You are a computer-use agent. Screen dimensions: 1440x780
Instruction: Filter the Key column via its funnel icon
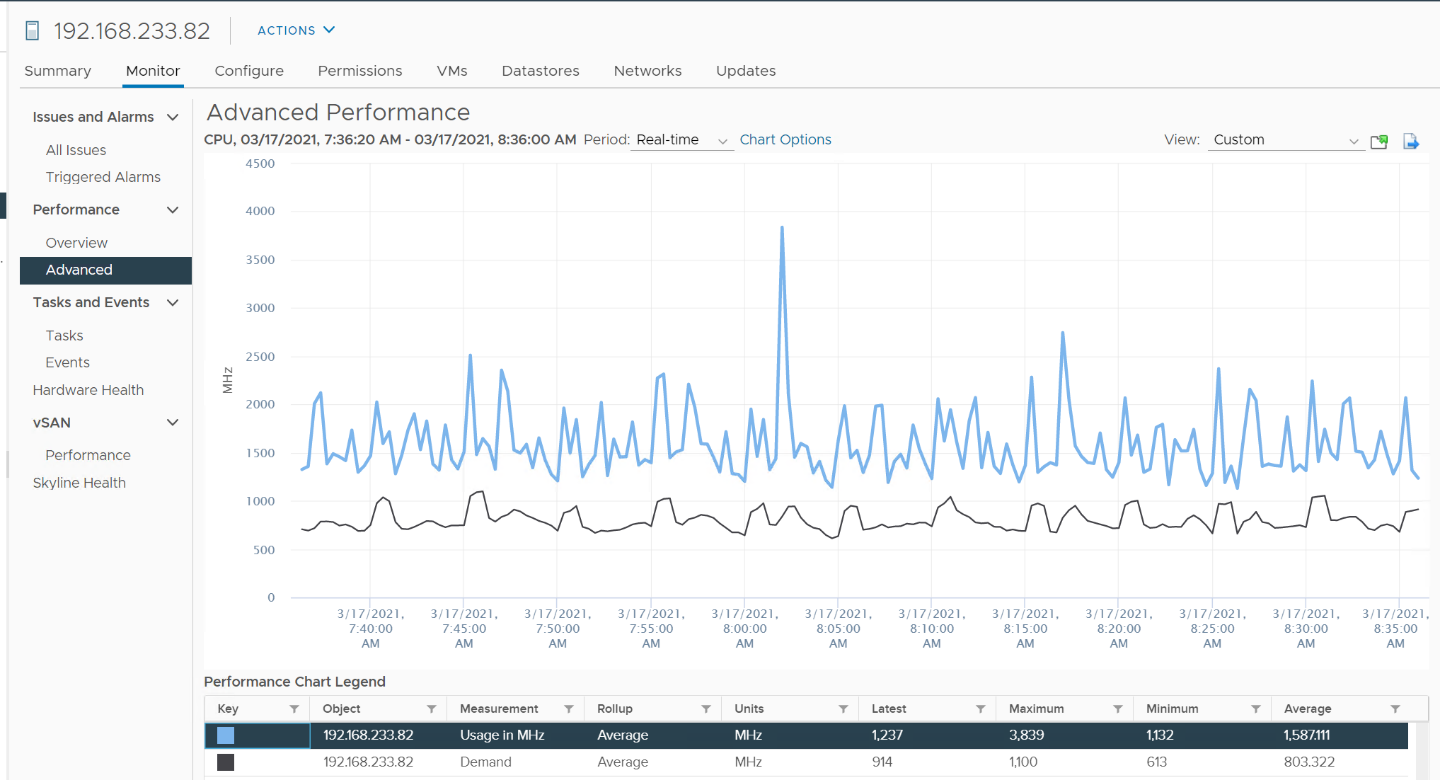point(294,709)
